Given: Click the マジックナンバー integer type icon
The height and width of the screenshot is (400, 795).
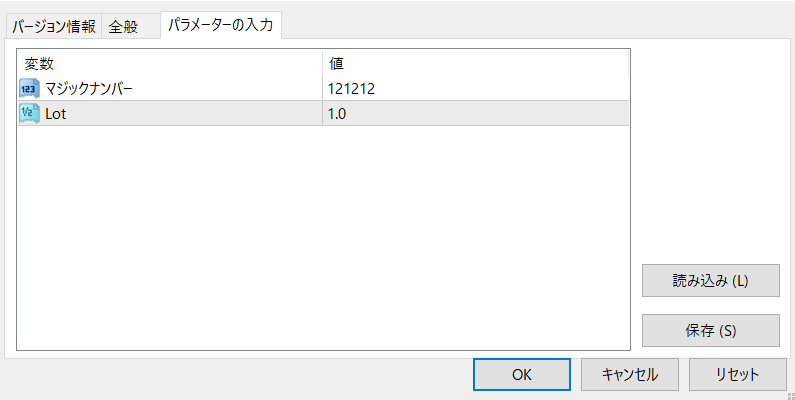Looking at the screenshot, I should click(29, 89).
